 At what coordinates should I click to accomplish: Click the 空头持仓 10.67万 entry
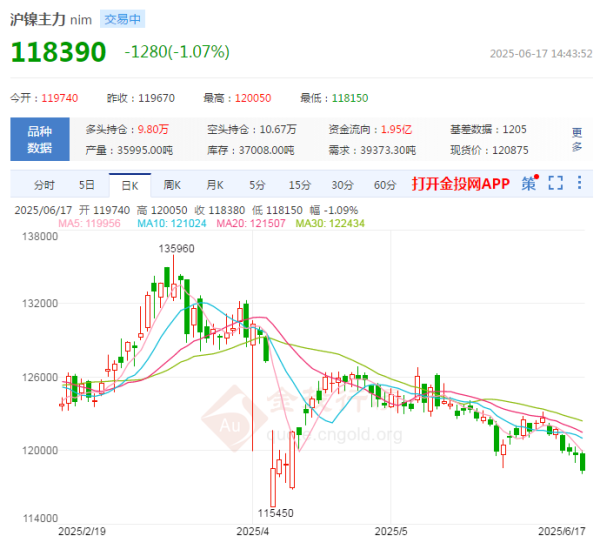[252, 129]
